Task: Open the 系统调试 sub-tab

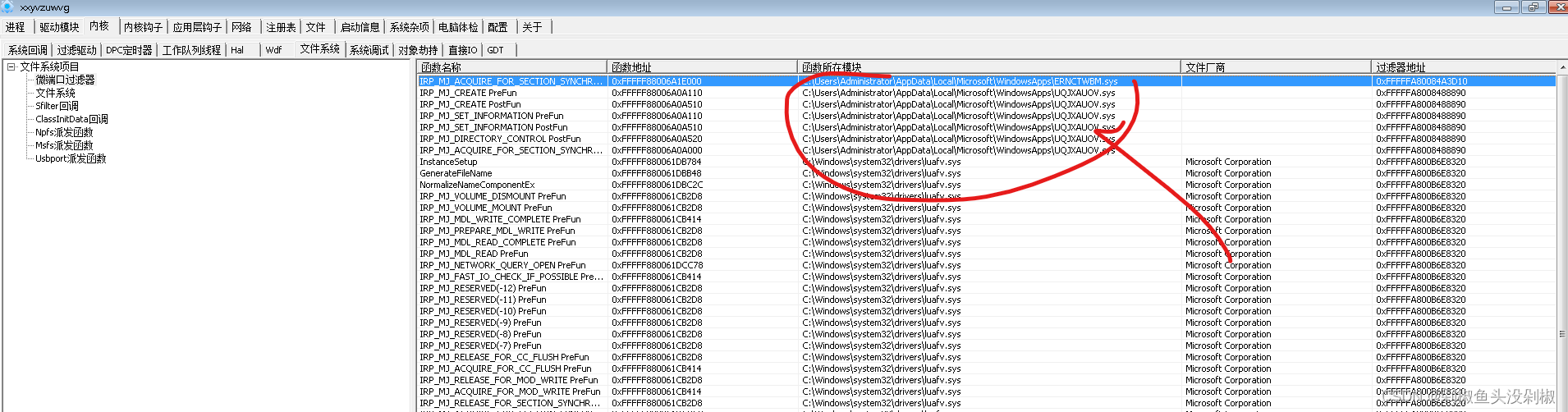Action: [x=369, y=50]
